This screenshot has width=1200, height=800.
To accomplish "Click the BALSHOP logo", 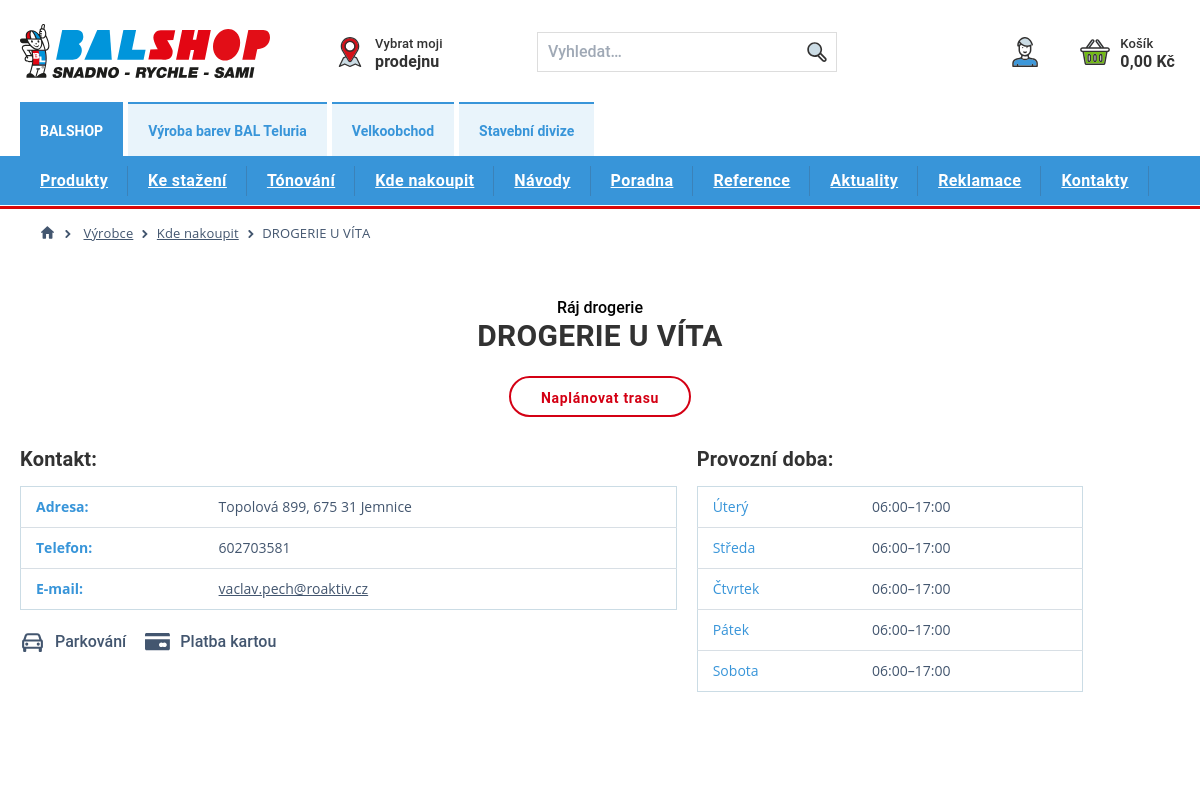I will (x=145, y=52).
